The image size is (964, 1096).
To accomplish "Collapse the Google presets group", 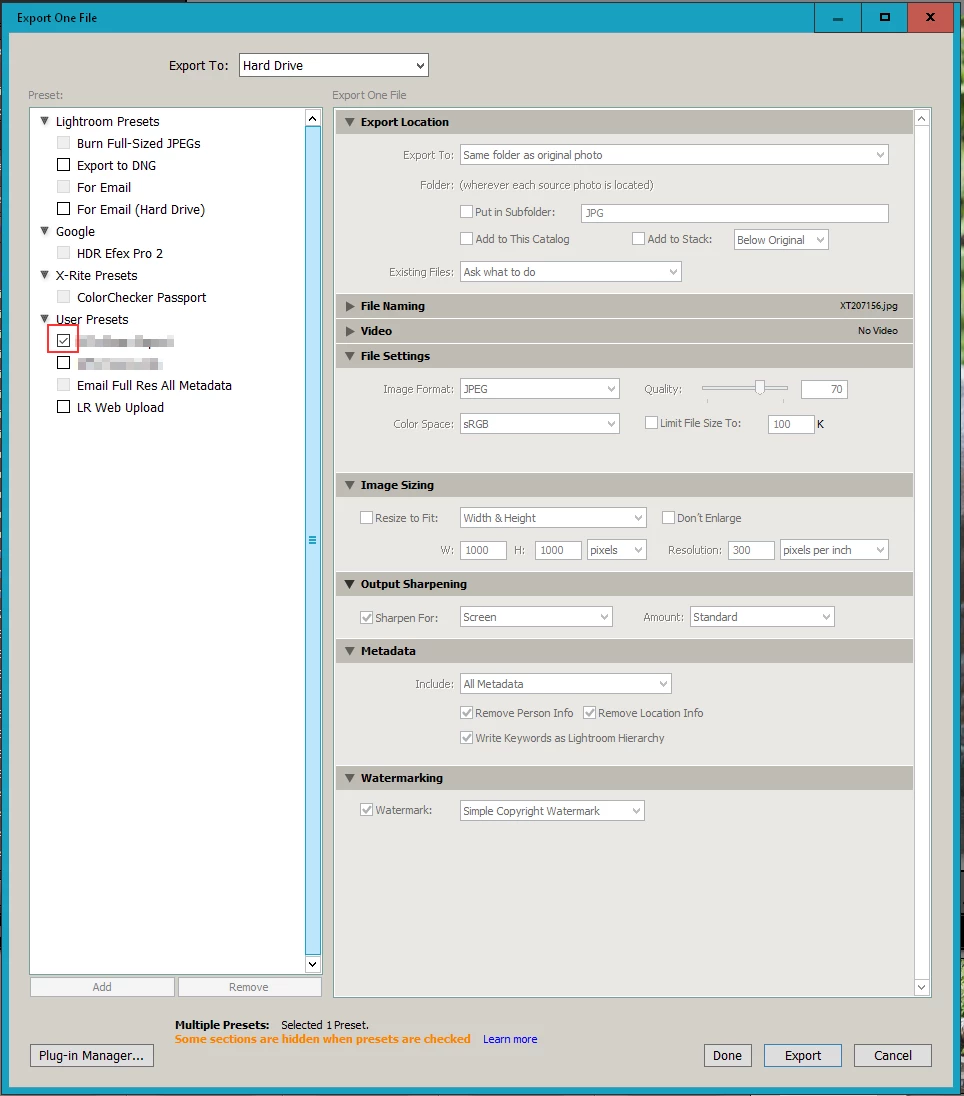I will [x=44, y=231].
